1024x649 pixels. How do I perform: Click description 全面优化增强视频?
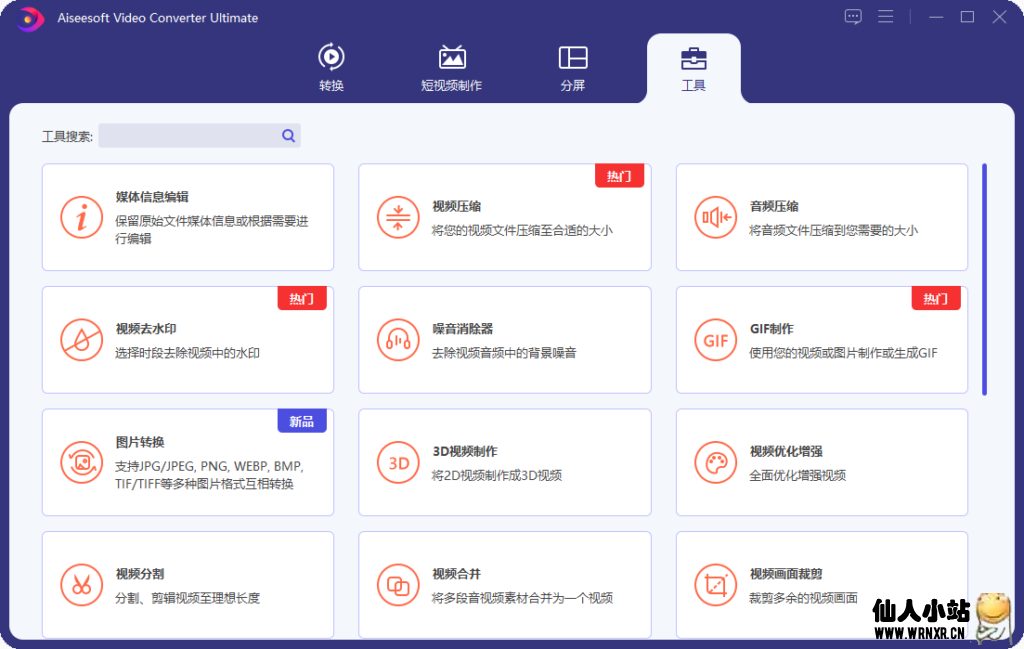[797, 475]
